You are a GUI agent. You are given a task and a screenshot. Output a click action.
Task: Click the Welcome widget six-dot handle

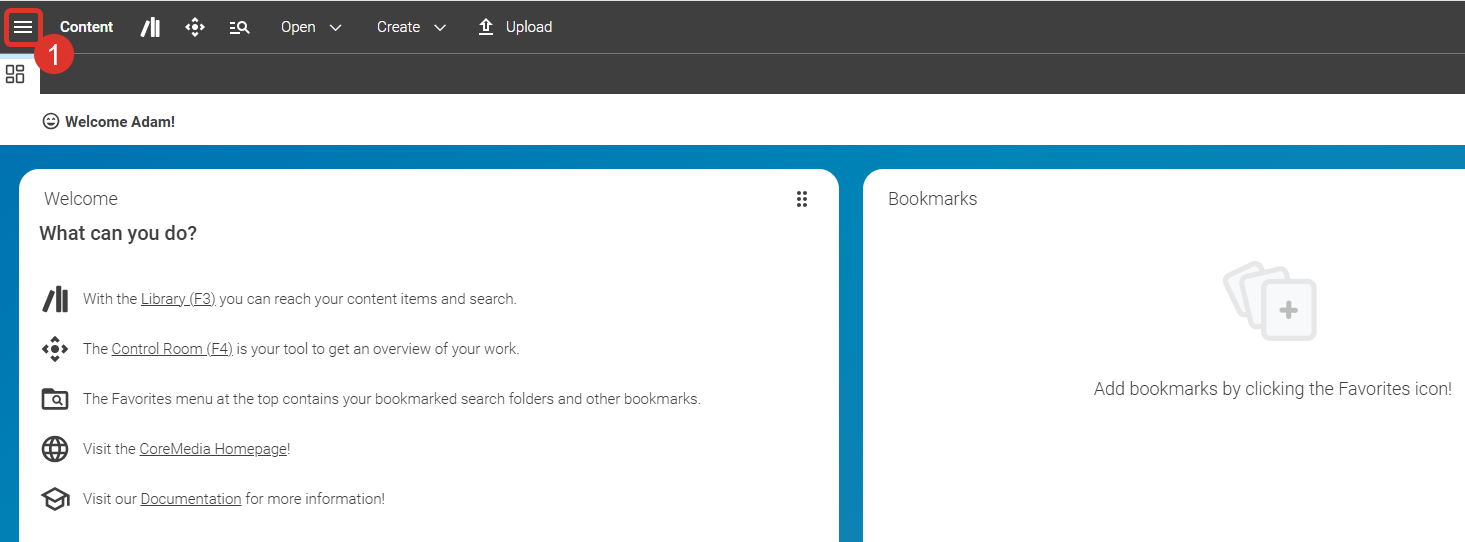click(801, 199)
